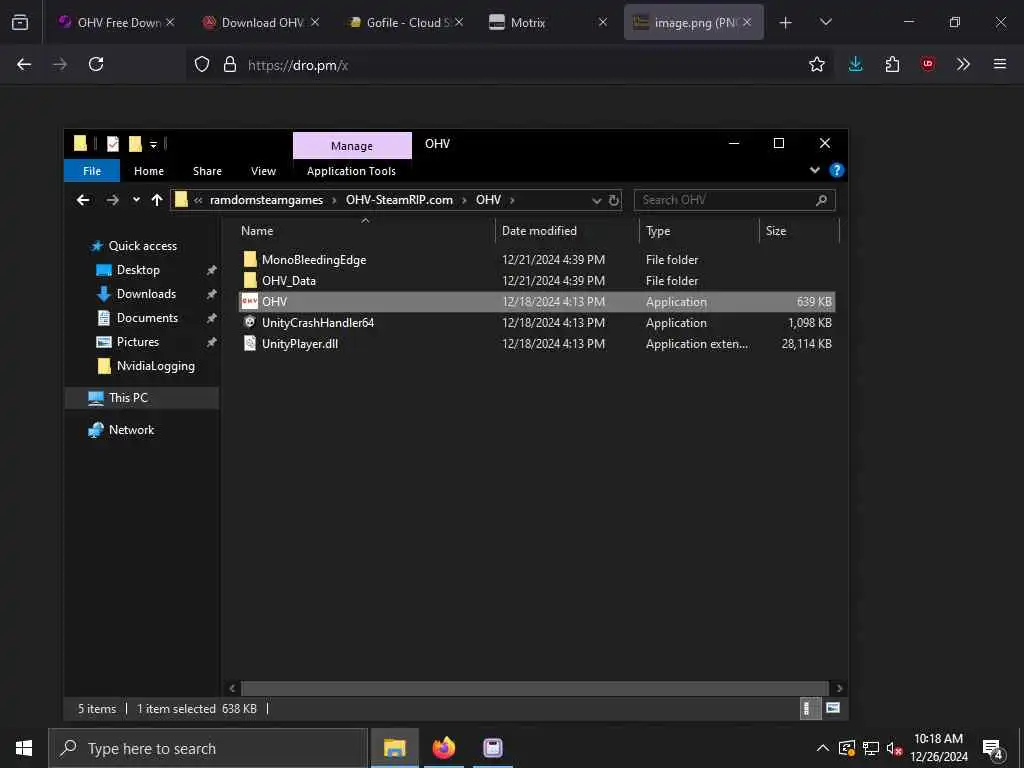Image resolution: width=1024 pixels, height=768 pixels.
Task: Click OHV-SteamRIP.com in the breadcrumb path
Action: point(399,200)
